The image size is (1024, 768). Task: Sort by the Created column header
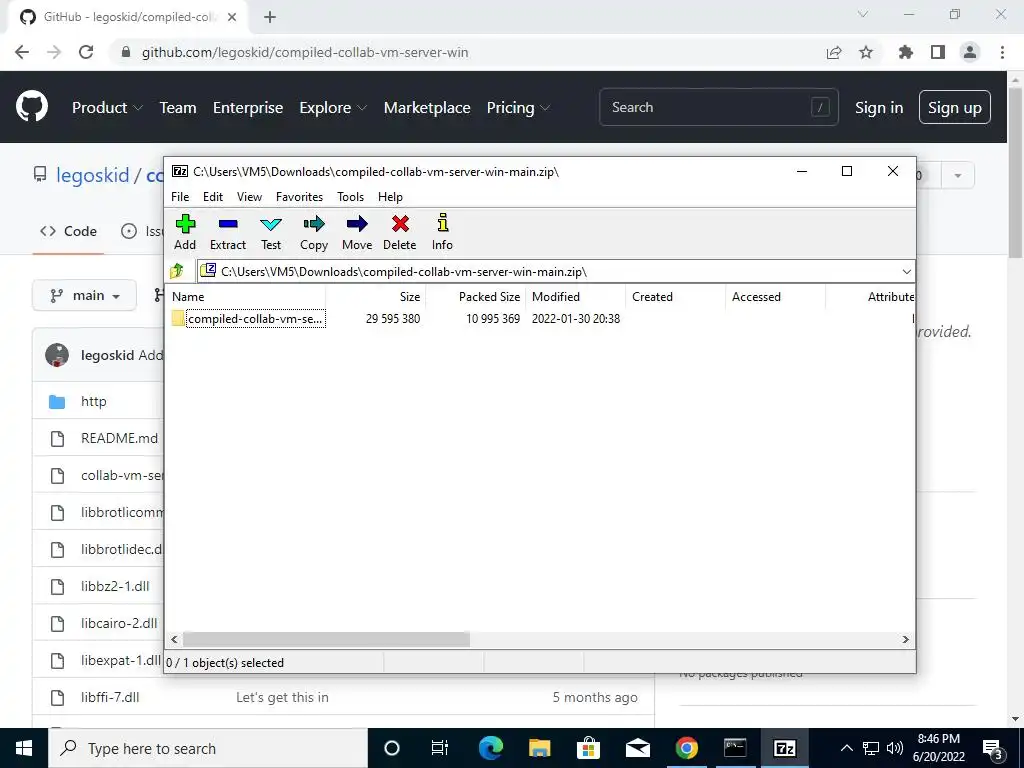click(x=675, y=296)
